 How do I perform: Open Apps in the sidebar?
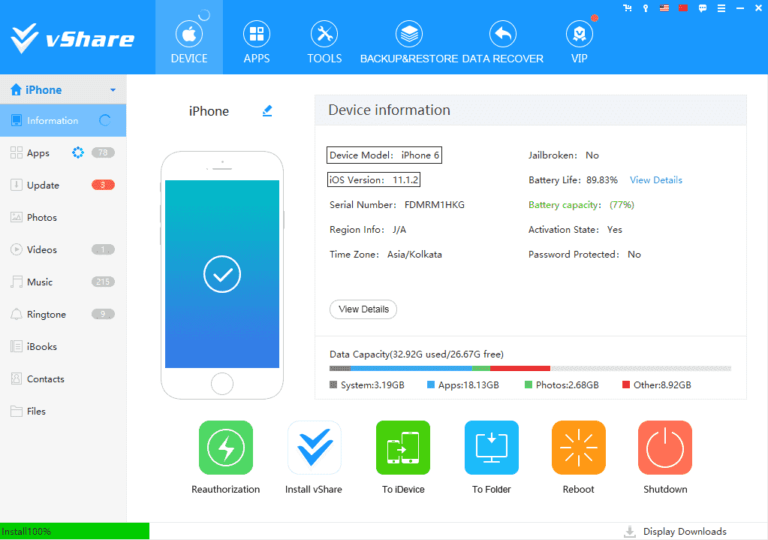(63, 153)
